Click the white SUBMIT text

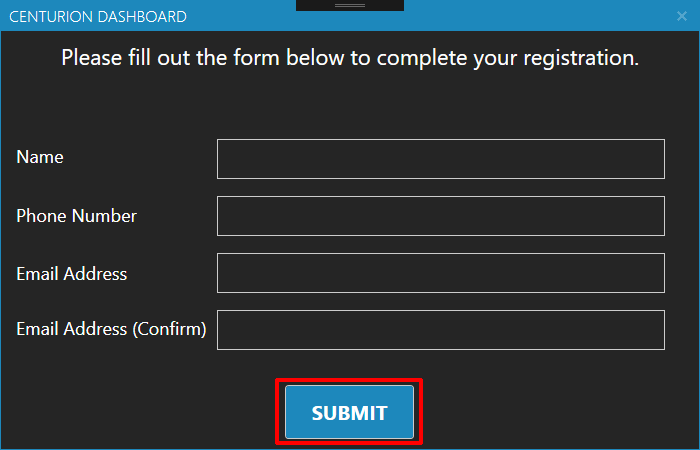(x=349, y=413)
